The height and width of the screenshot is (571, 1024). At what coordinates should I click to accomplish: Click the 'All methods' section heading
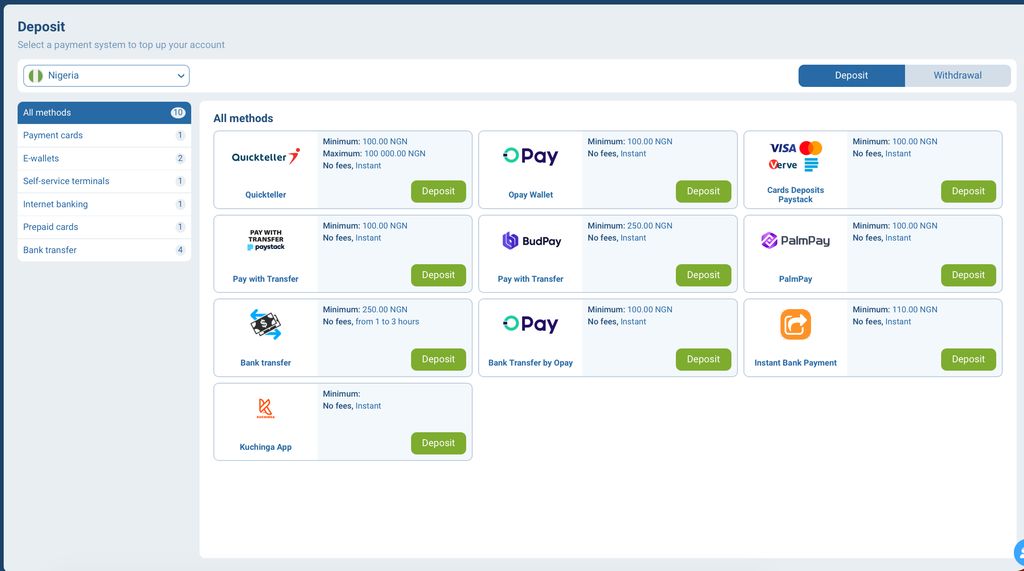[x=243, y=118]
